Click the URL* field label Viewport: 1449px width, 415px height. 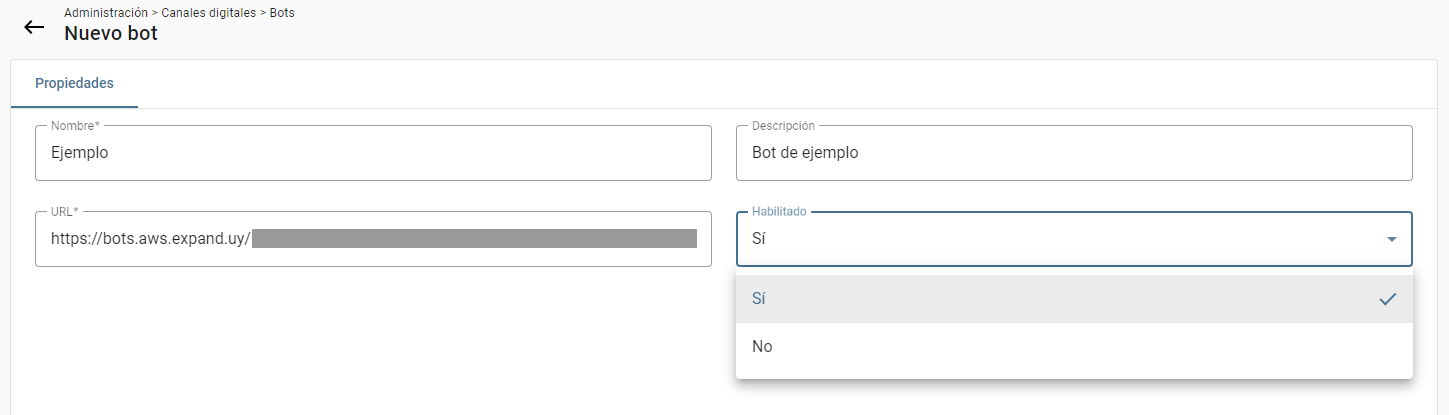(65, 212)
